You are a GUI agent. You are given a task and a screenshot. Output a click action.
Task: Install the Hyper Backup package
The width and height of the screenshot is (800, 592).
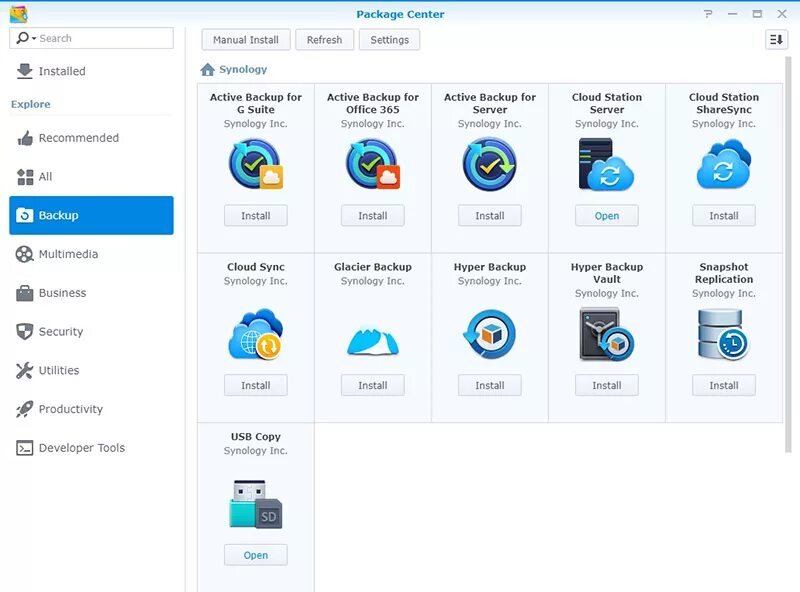pyautogui.click(x=490, y=385)
